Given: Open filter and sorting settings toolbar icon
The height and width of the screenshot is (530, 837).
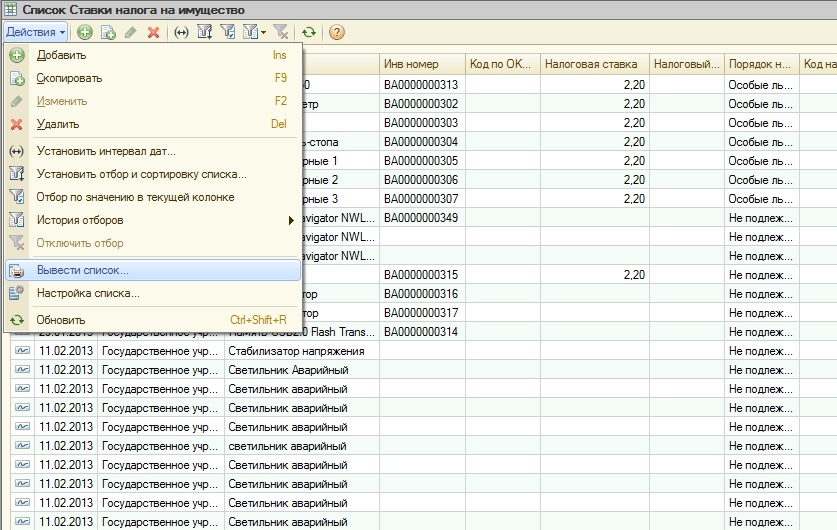Looking at the screenshot, I should [205, 32].
